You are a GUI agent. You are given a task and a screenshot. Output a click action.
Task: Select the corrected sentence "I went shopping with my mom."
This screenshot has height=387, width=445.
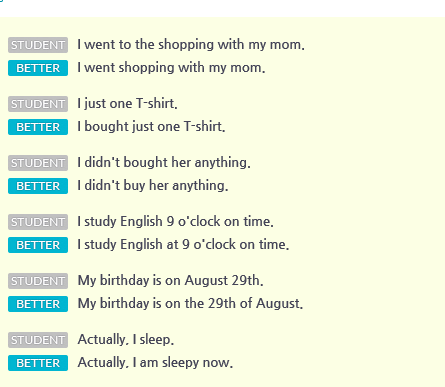pyautogui.click(x=171, y=68)
